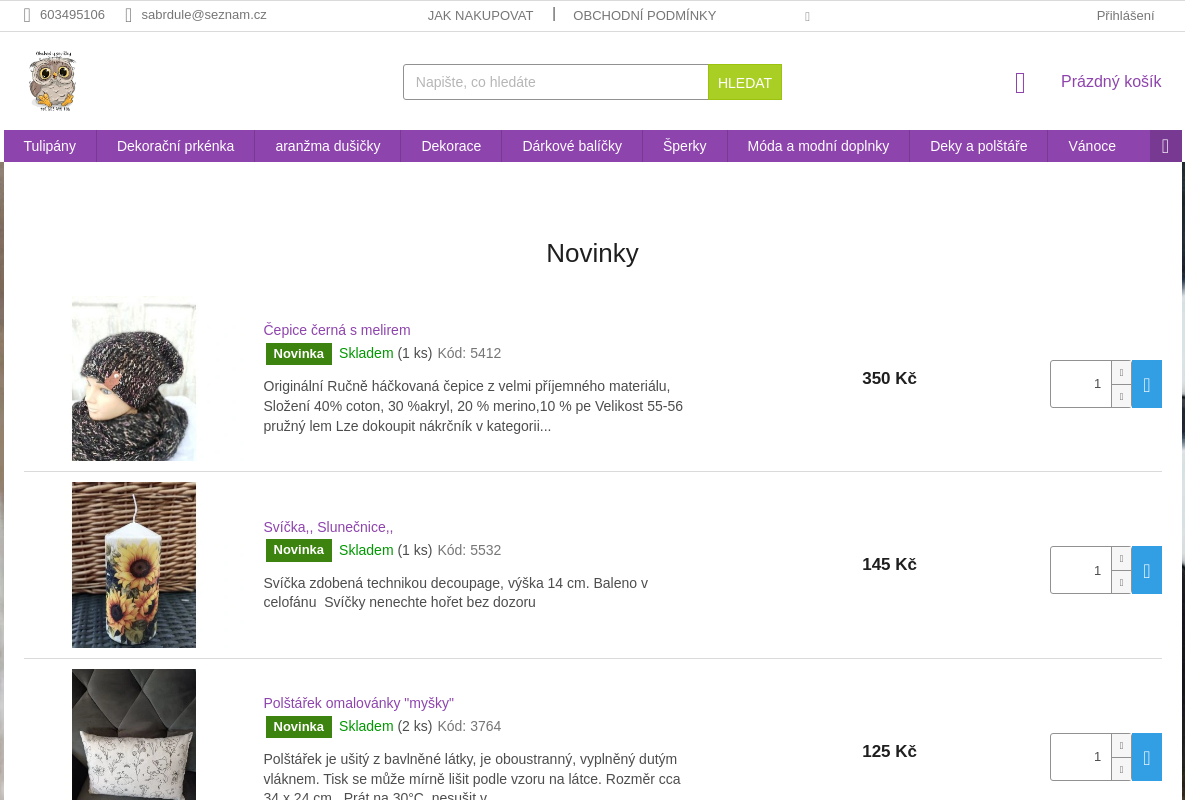Click the envelope icon beside sabrdule@seznam.cz
The height and width of the screenshot is (800, 1200).
pyautogui.click(x=129, y=15)
